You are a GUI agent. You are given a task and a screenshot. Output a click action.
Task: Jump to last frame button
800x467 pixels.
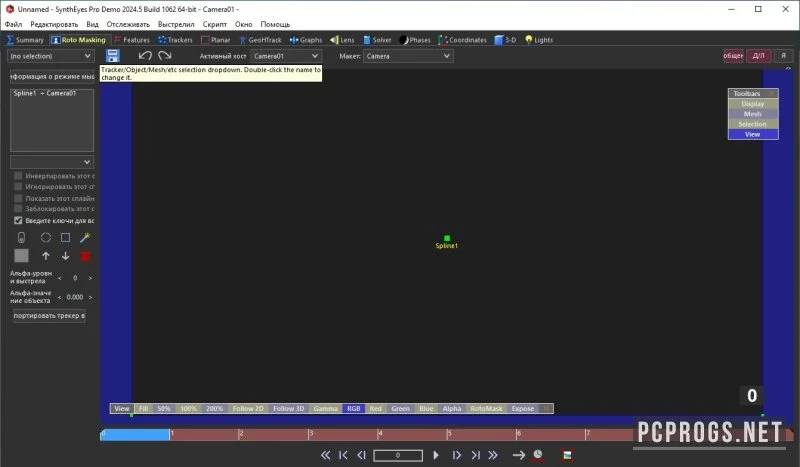[476, 455]
